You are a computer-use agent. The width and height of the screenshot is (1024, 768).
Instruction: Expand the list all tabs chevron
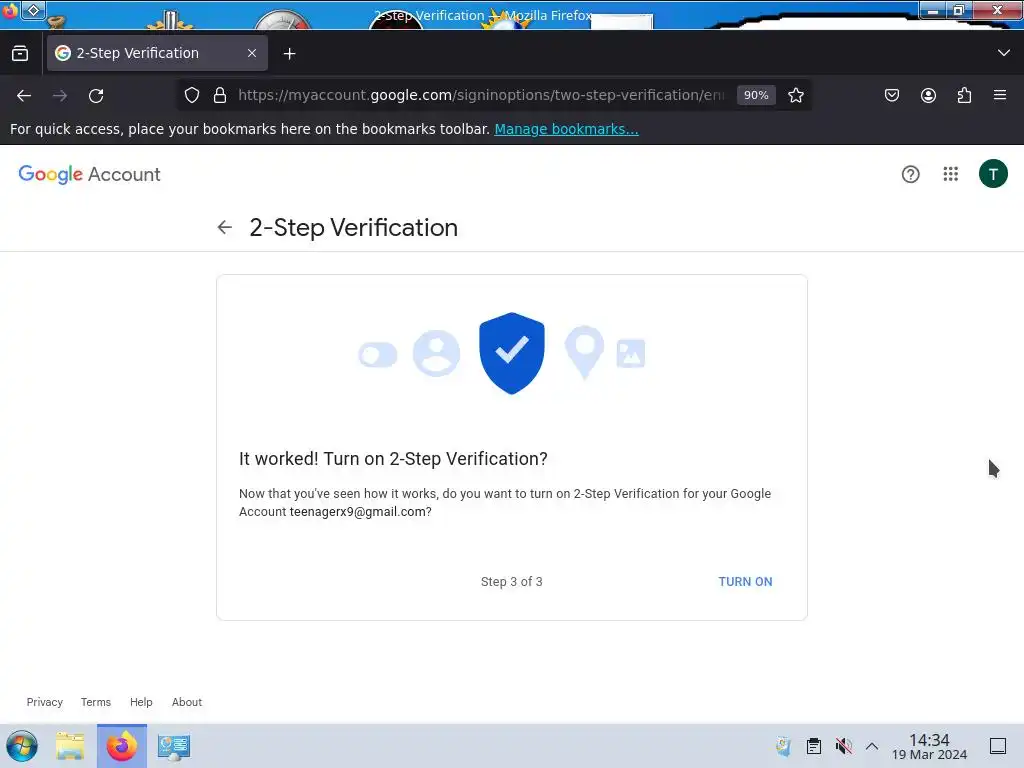coord(1003,53)
